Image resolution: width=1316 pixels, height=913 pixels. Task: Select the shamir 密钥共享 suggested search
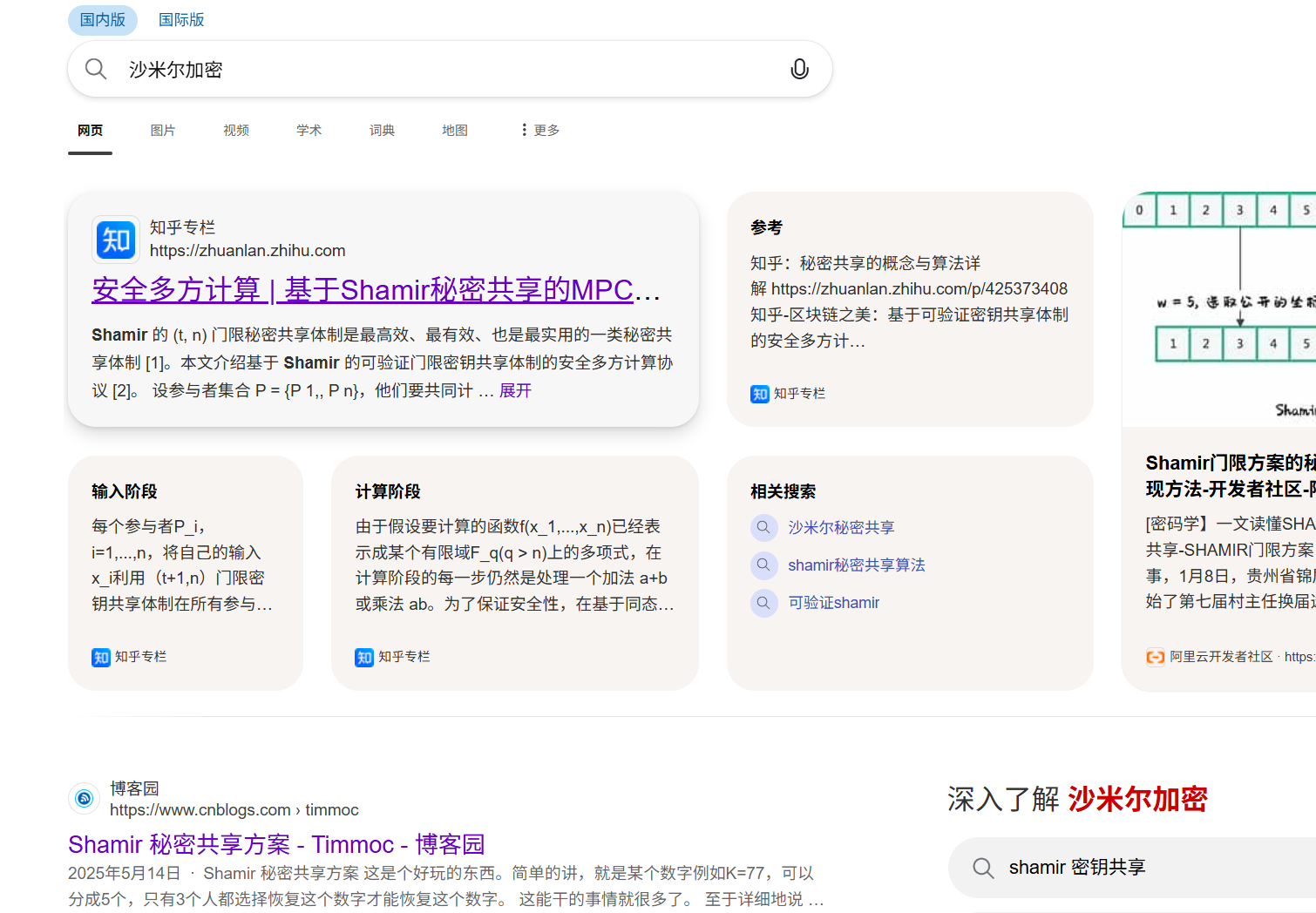point(1076,868)
